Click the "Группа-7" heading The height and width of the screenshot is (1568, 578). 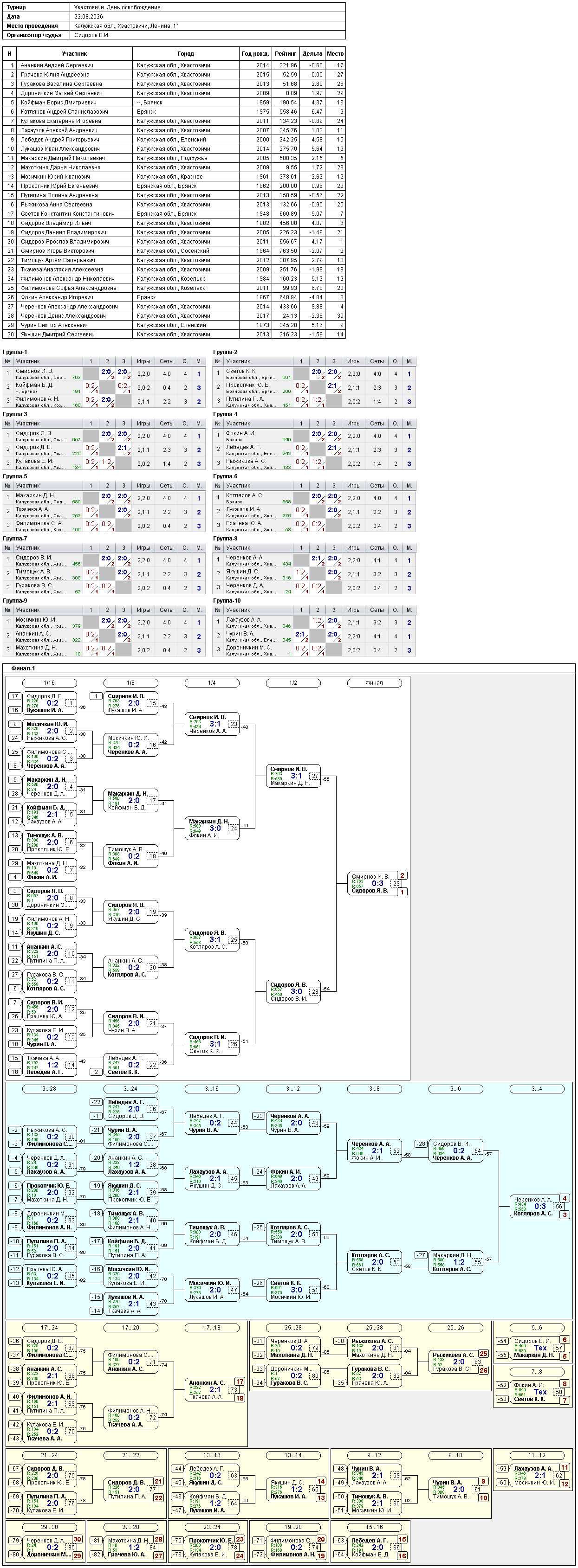pyautogui.click(x=15, y=538)
